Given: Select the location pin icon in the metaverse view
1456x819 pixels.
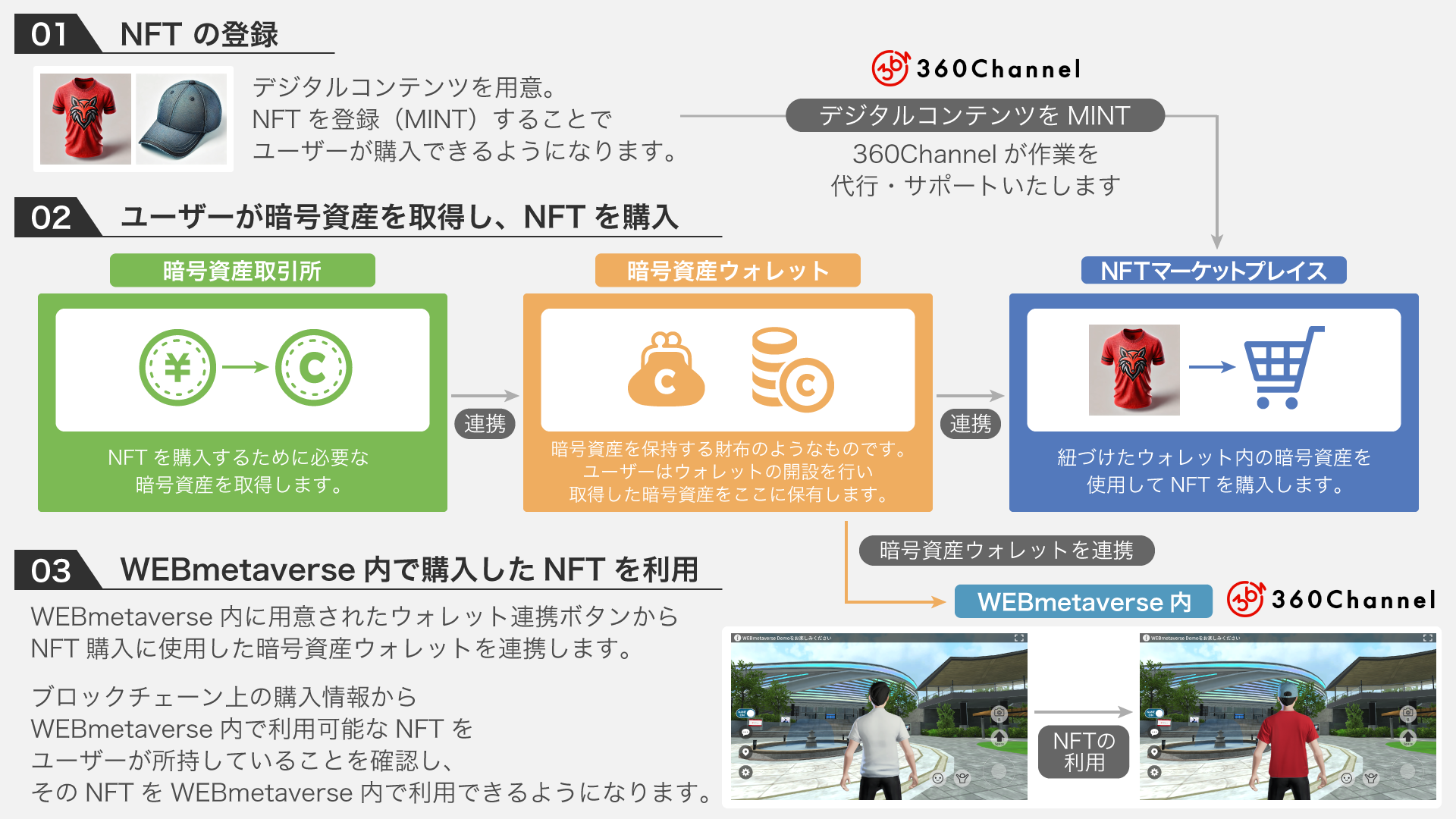Looking at the screenshot, I should 745,752.
